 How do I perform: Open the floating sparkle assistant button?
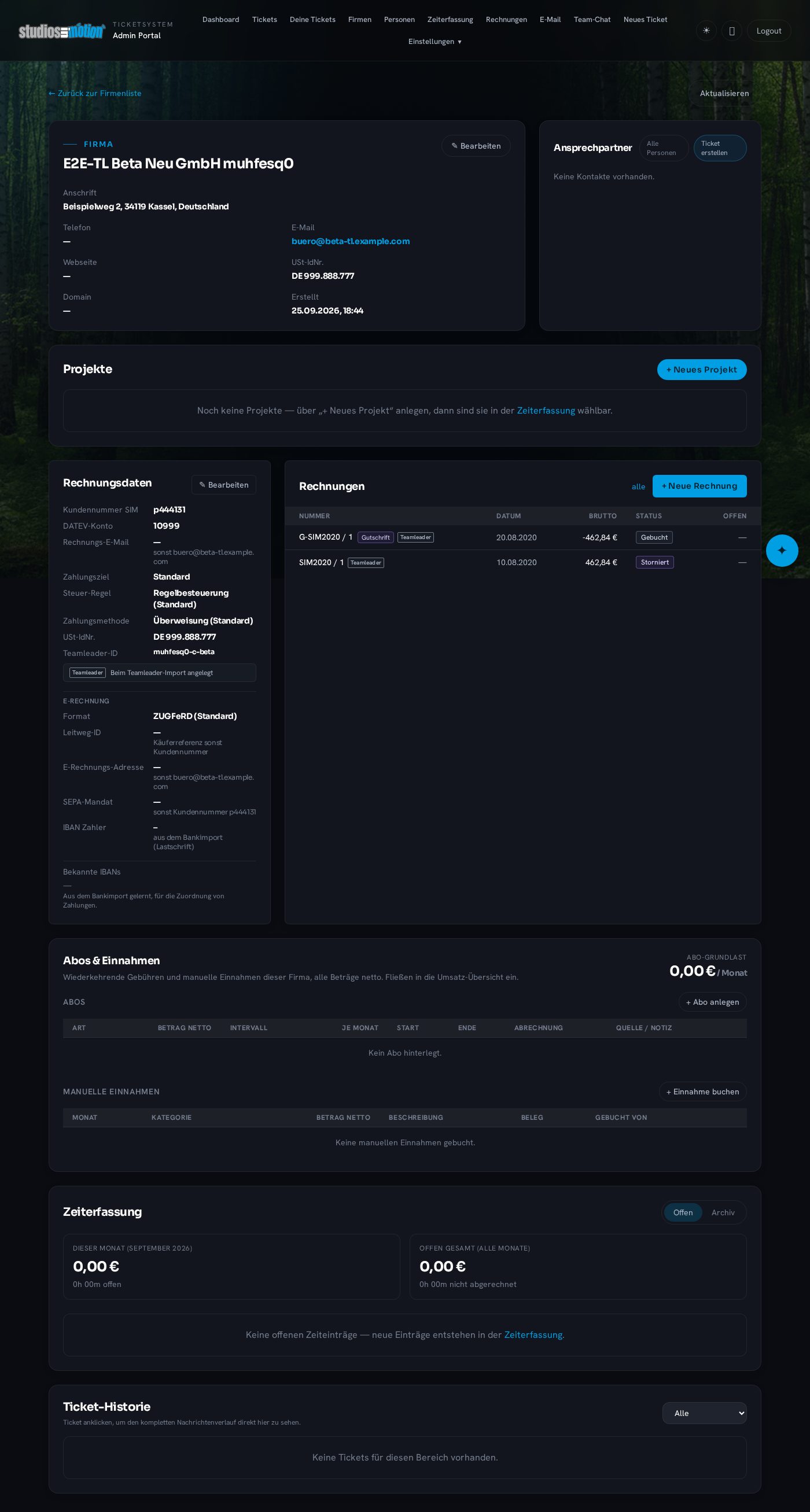pyautogui.click(x=782, y=551)
